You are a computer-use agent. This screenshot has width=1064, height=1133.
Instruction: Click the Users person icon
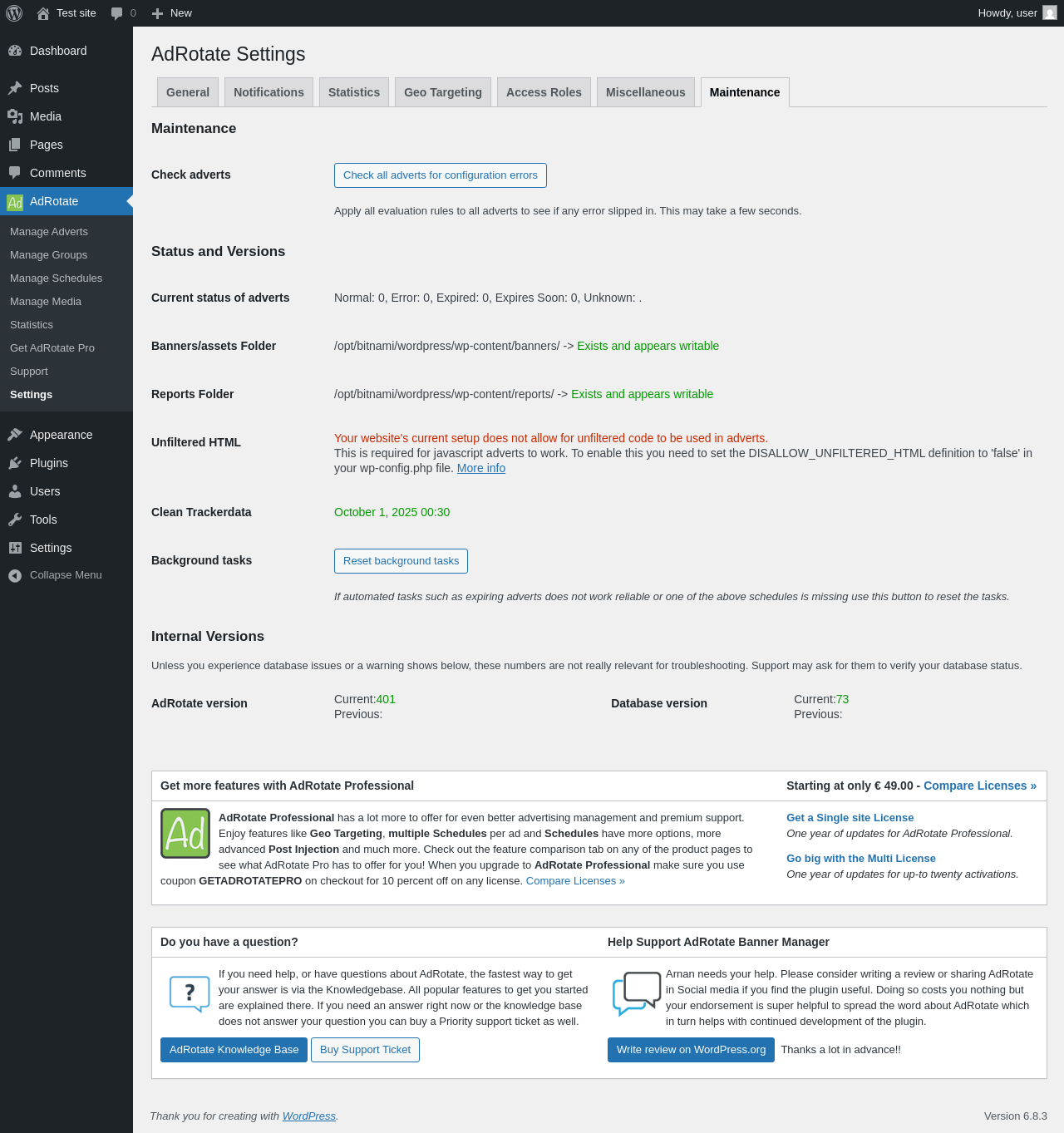[x=15, y=491]
